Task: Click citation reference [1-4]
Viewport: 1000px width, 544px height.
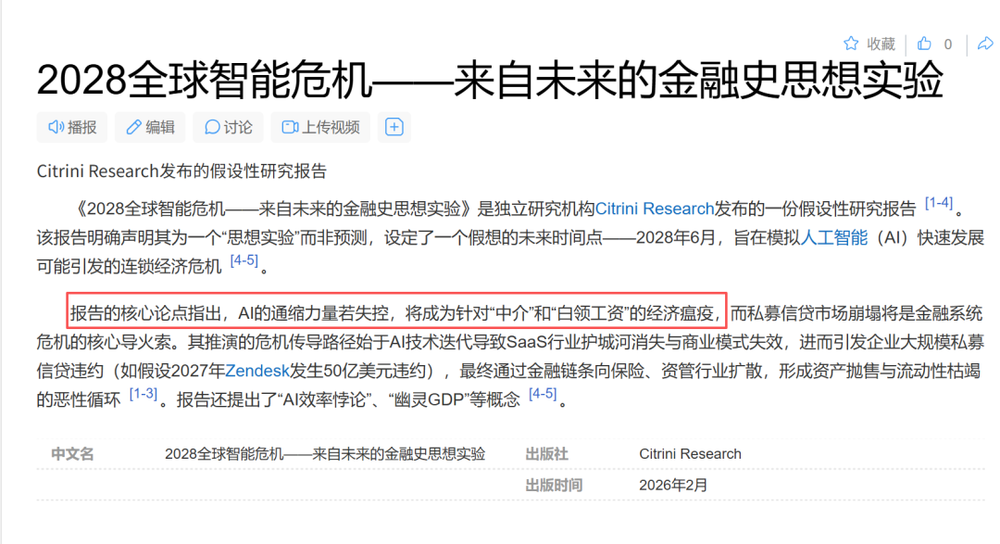Action: [938, 204]
